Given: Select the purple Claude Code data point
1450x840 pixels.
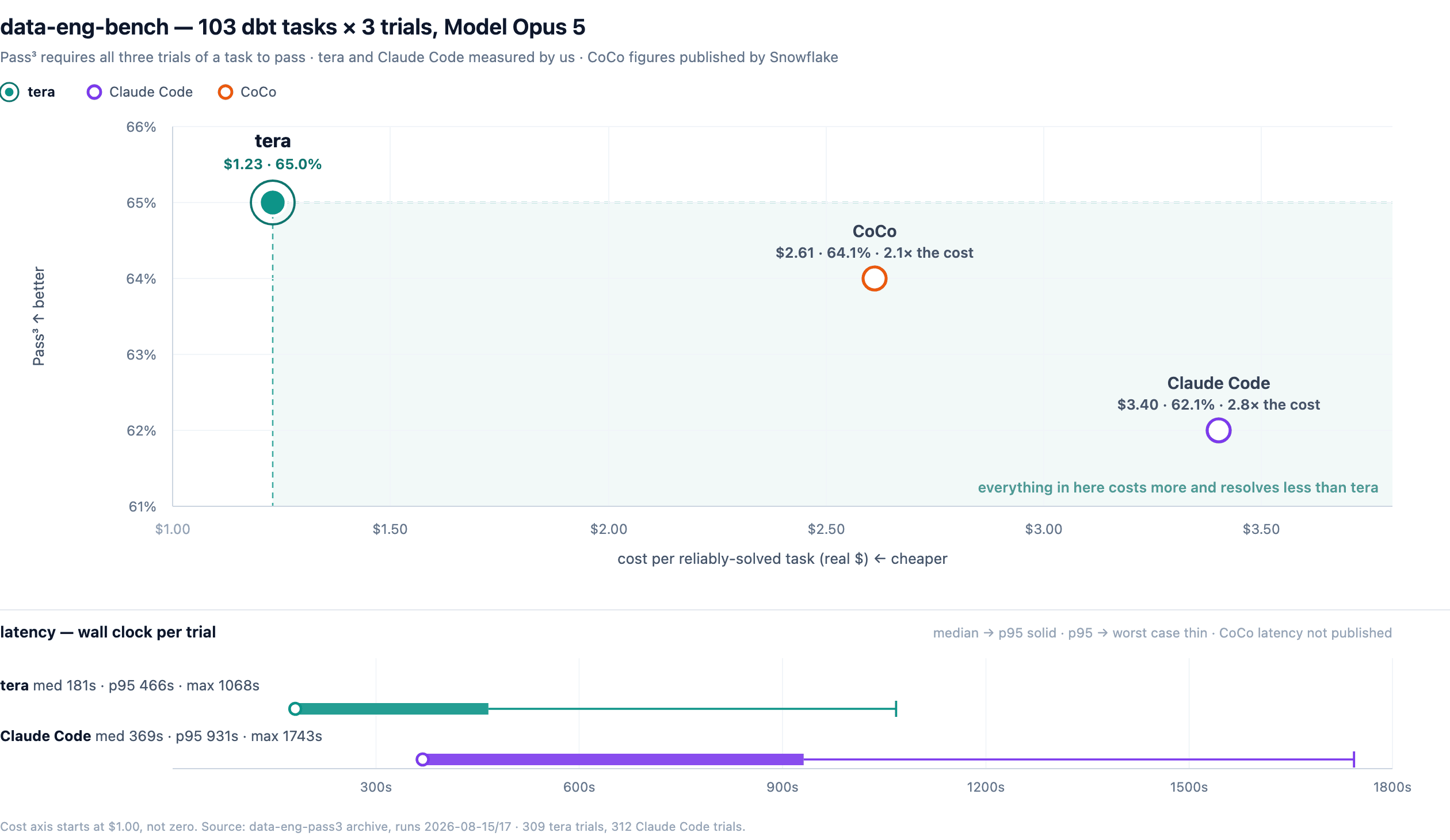Looking at the screenshot, I should pos(1219,430).
